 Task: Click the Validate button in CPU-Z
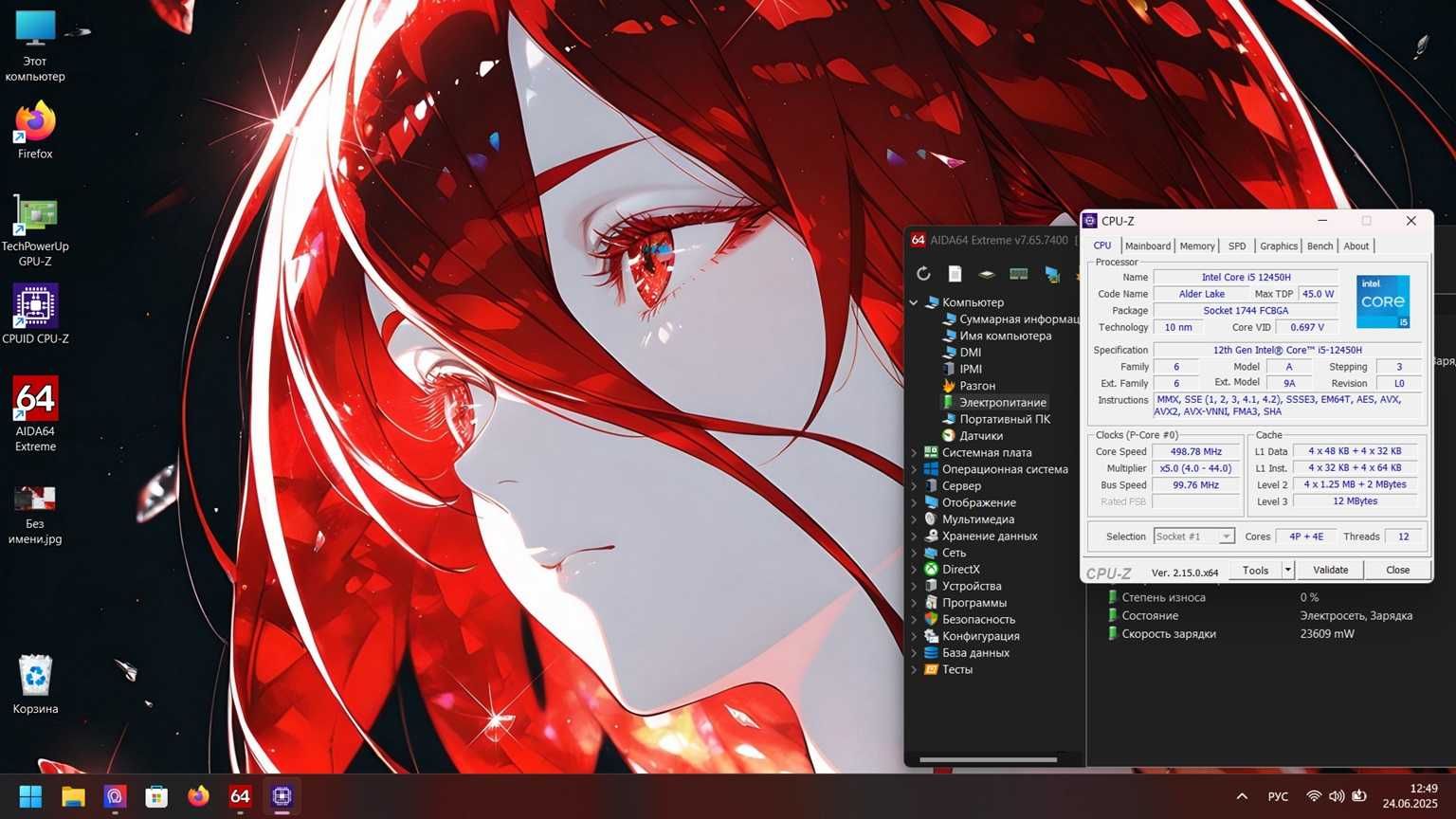coord(1330,570)
